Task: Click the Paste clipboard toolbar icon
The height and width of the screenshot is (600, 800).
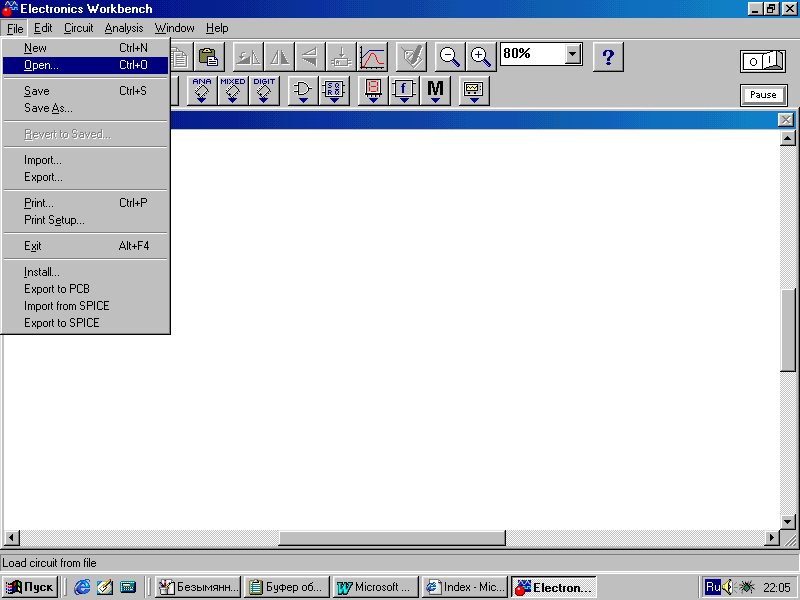Action: coord(209,56)
